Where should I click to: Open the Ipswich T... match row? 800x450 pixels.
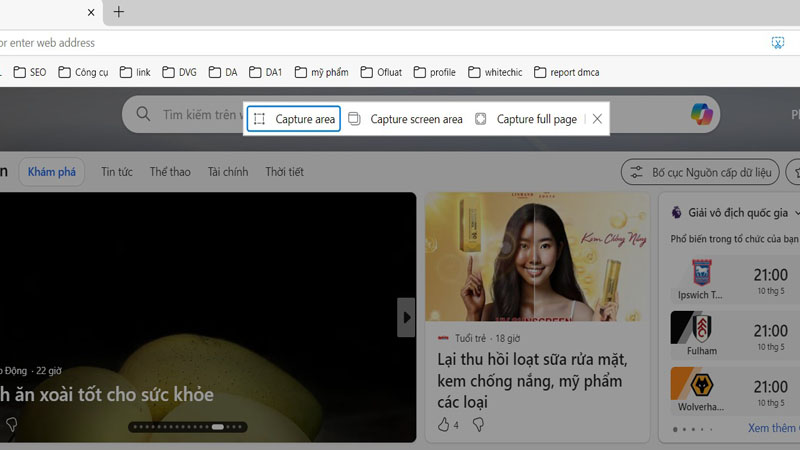(735, 280)
